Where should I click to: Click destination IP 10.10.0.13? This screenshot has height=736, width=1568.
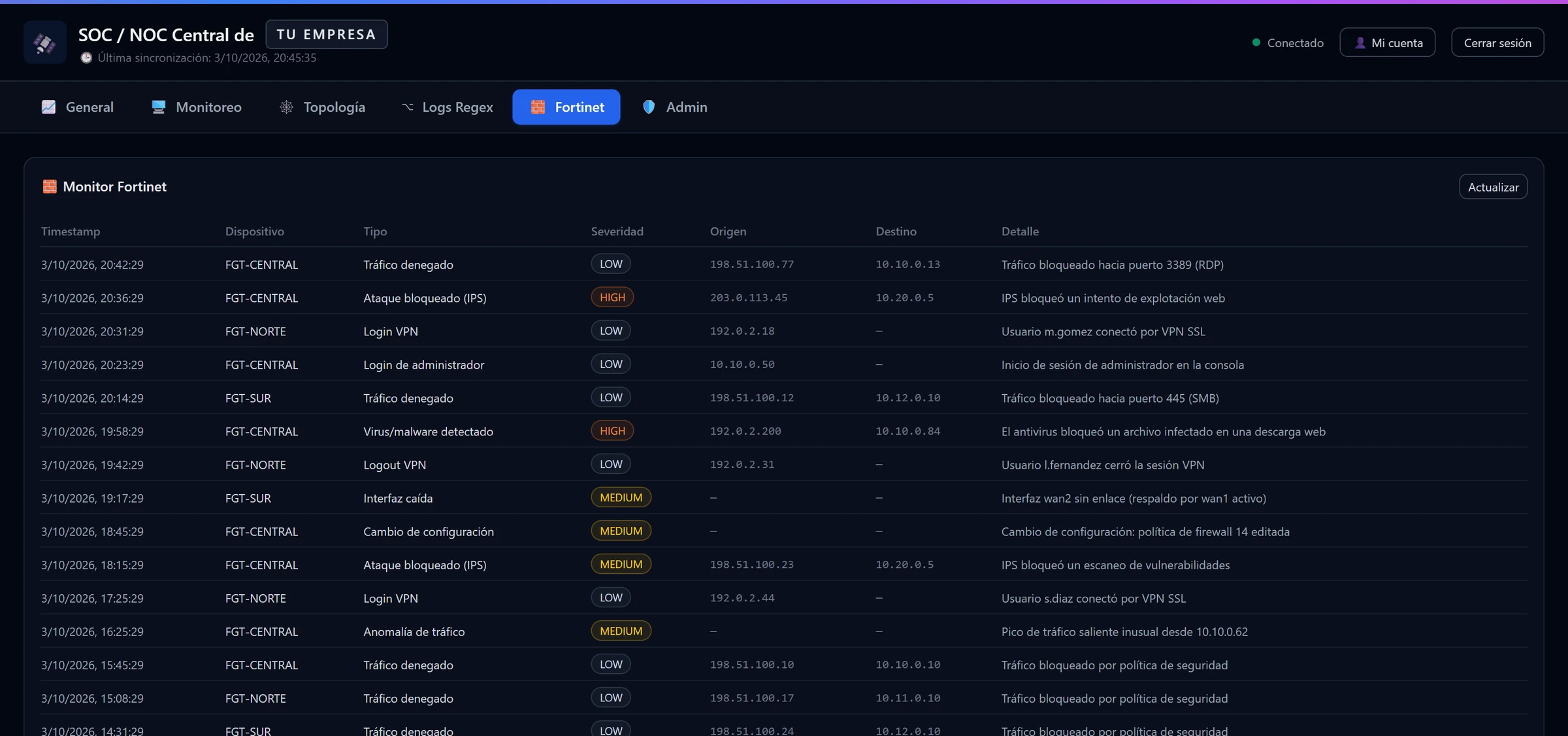click(x=908, y=264)
